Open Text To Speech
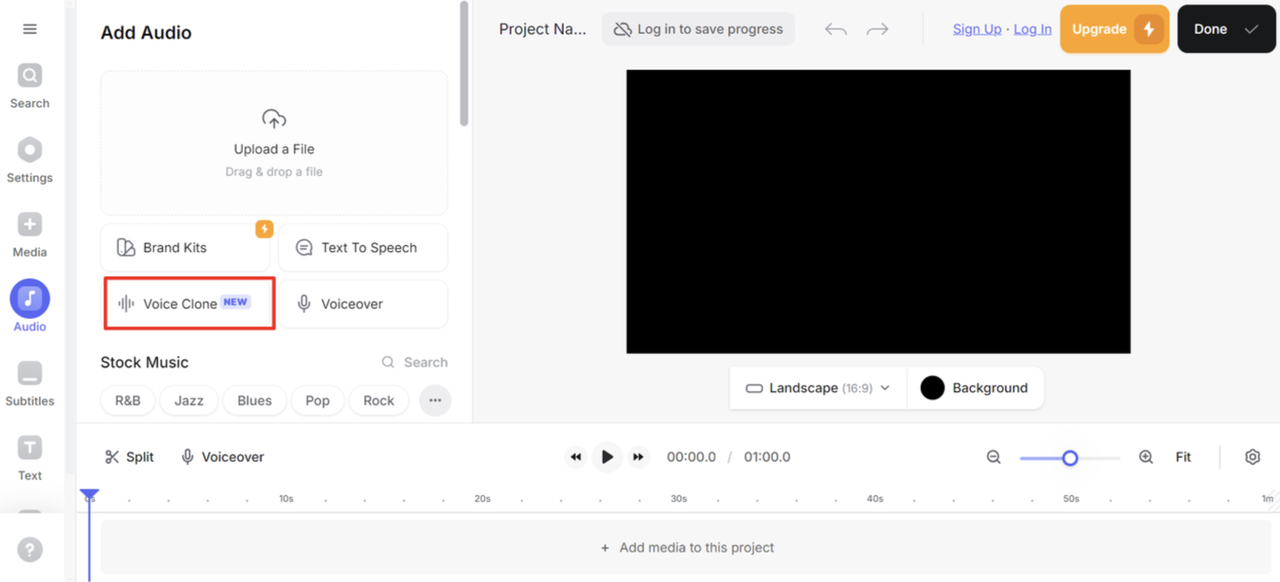1280x582 pixels. [363, 248]
